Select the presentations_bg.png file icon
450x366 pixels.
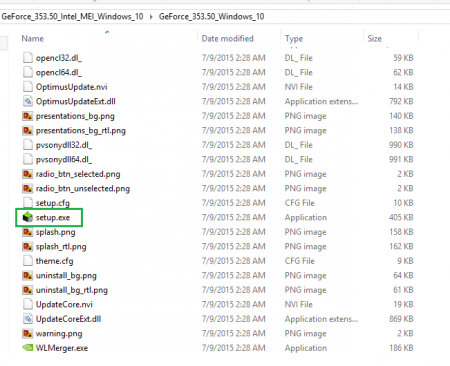click(28, 116)
